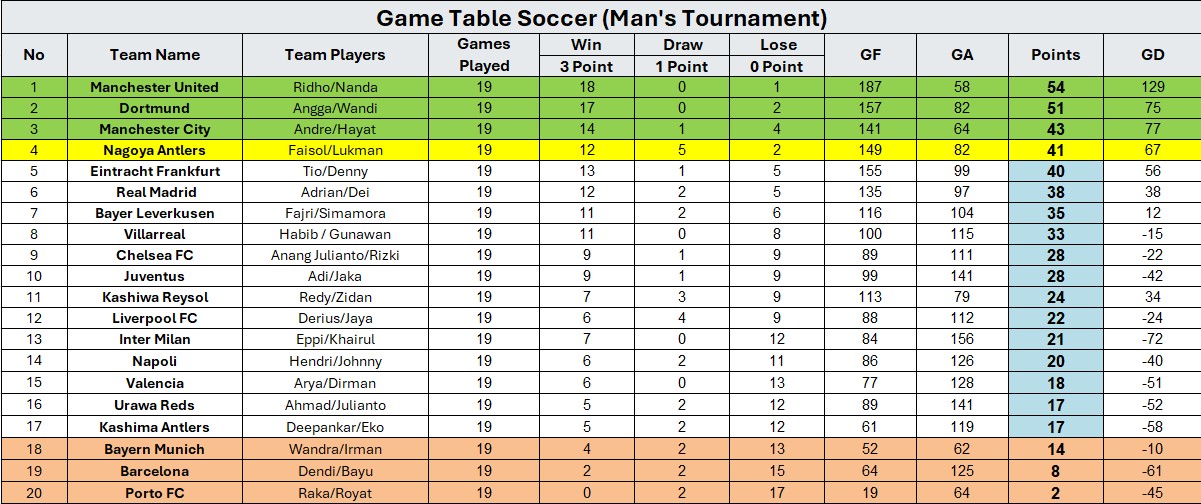The height and width of the screenshot is (504, 1201).
Task: Click the Anang Julianto/Rizki players cell
Action: [x=335, y=255]
